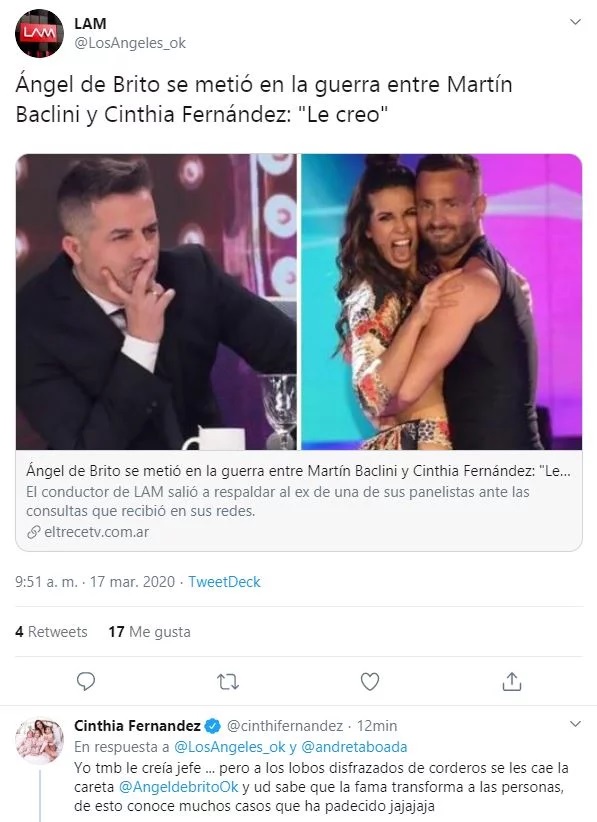Open the eltrecetv.com.ar article card title
The height and width of the screenshot is (822, 597).
pos(298,471)
